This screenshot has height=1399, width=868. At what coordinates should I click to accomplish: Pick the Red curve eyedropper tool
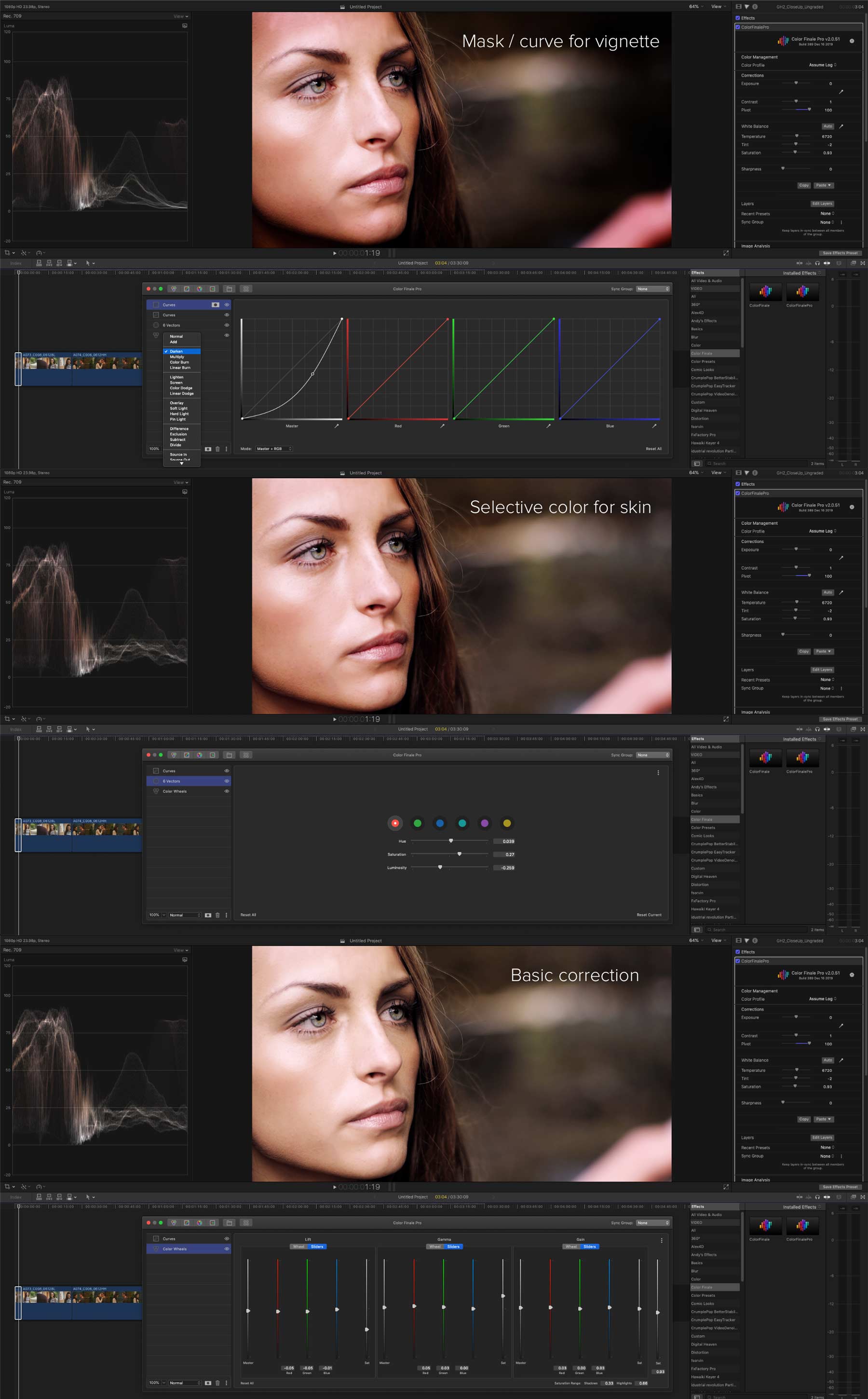(x=442, y=426)
